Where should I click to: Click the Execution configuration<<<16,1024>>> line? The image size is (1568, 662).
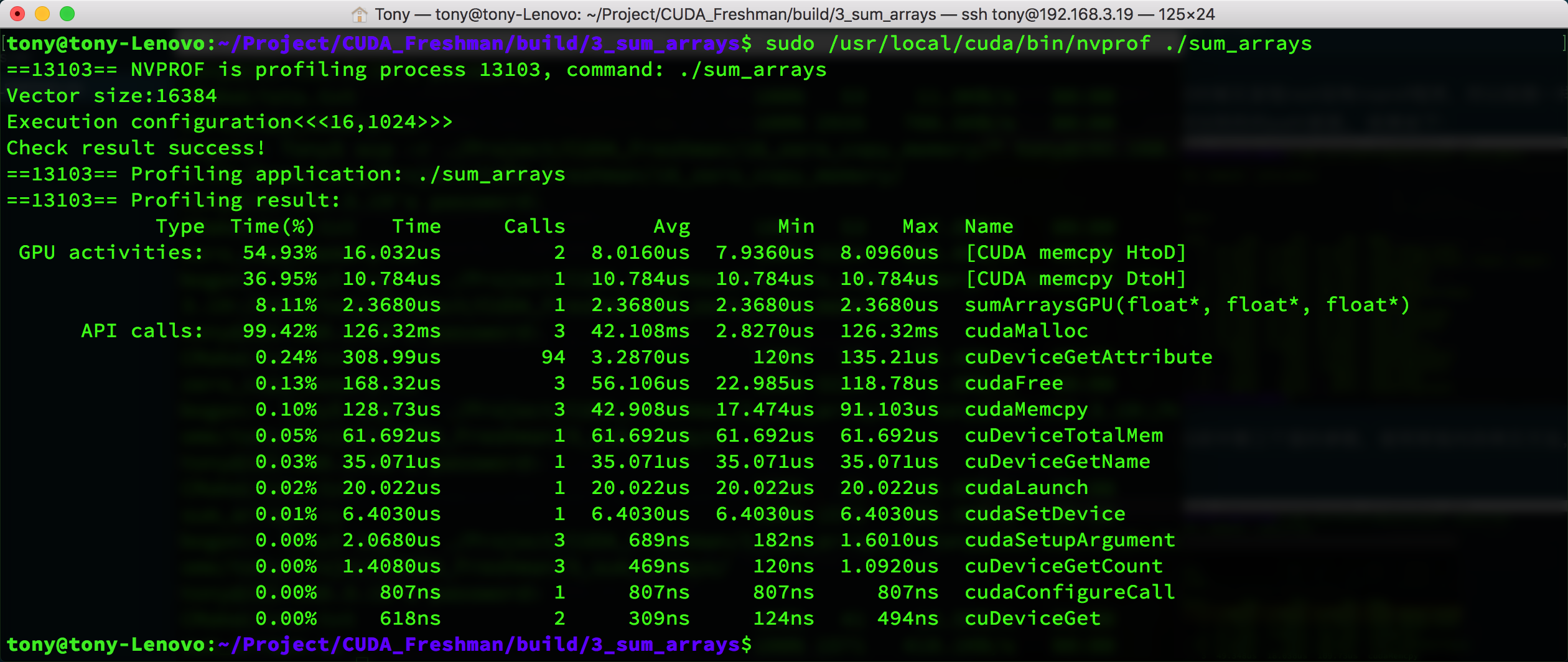click(229, 122)
